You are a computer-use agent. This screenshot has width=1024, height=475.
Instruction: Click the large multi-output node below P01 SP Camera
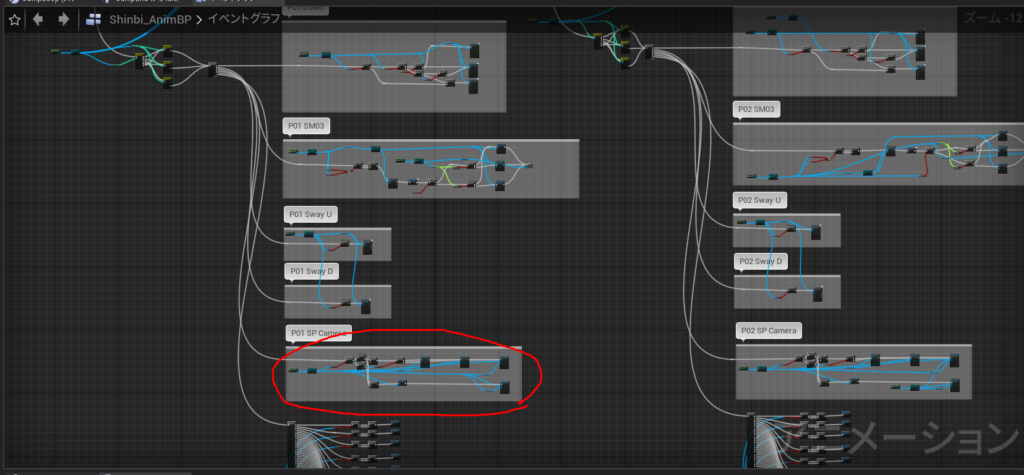292,444
